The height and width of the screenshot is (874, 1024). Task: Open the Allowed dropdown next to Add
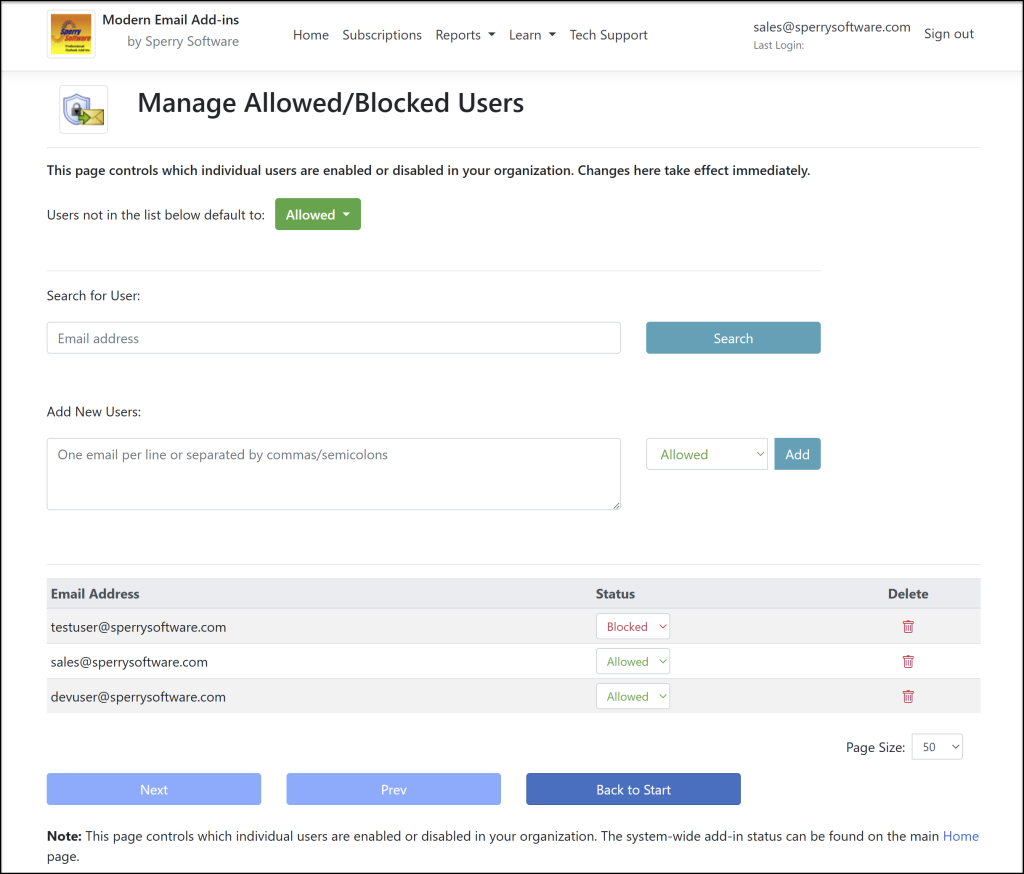706,453
